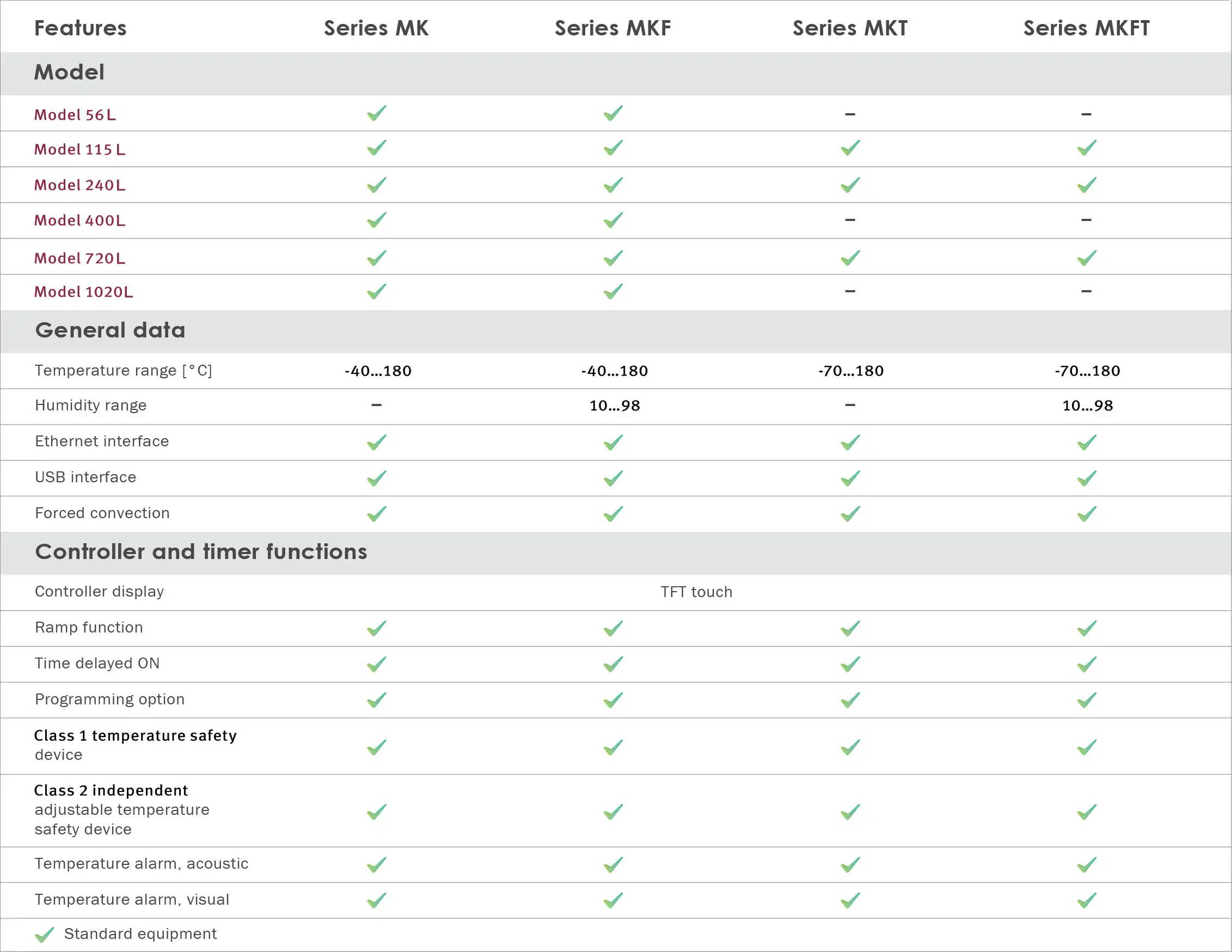Click the Model 56L dash under Series MKT

point(850,114)
